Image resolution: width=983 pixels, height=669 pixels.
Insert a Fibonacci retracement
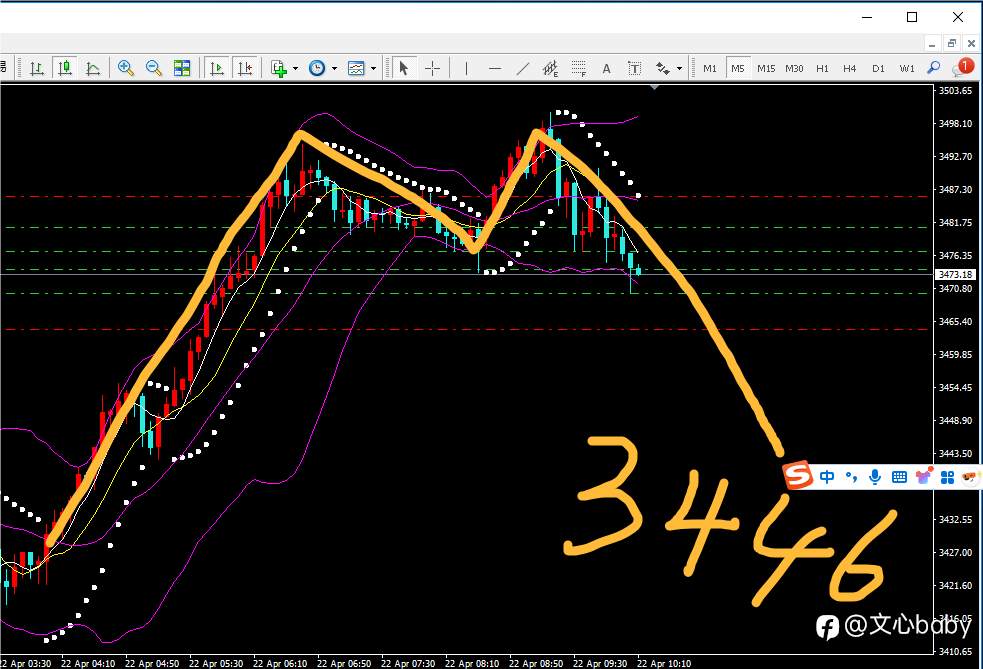tap(578, 68)
